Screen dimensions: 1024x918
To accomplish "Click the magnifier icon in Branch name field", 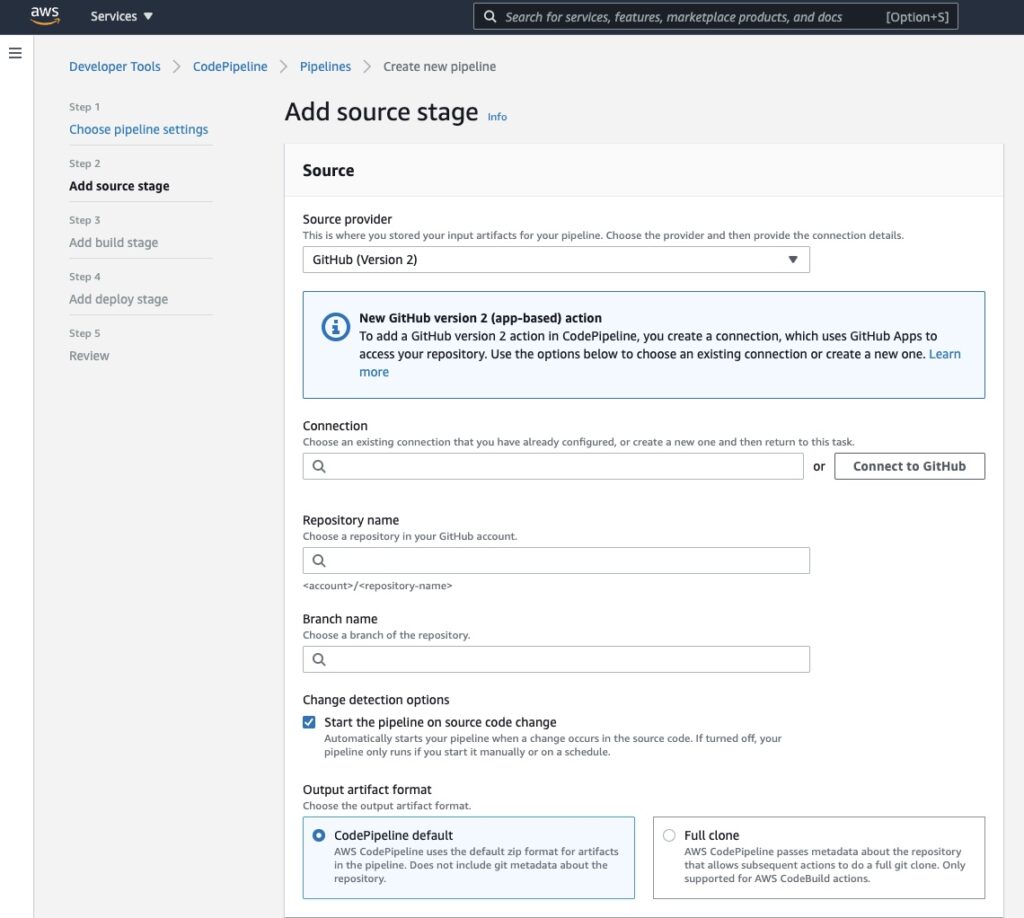I will click(319, 660).
